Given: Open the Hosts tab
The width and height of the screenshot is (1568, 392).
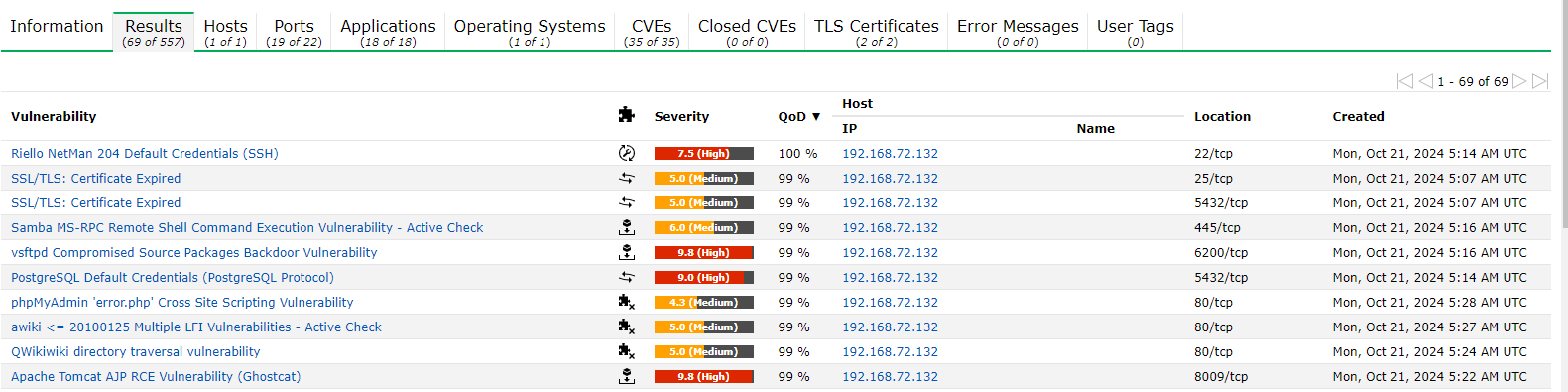Looking at the screenshot, I should tap(225, 32).
